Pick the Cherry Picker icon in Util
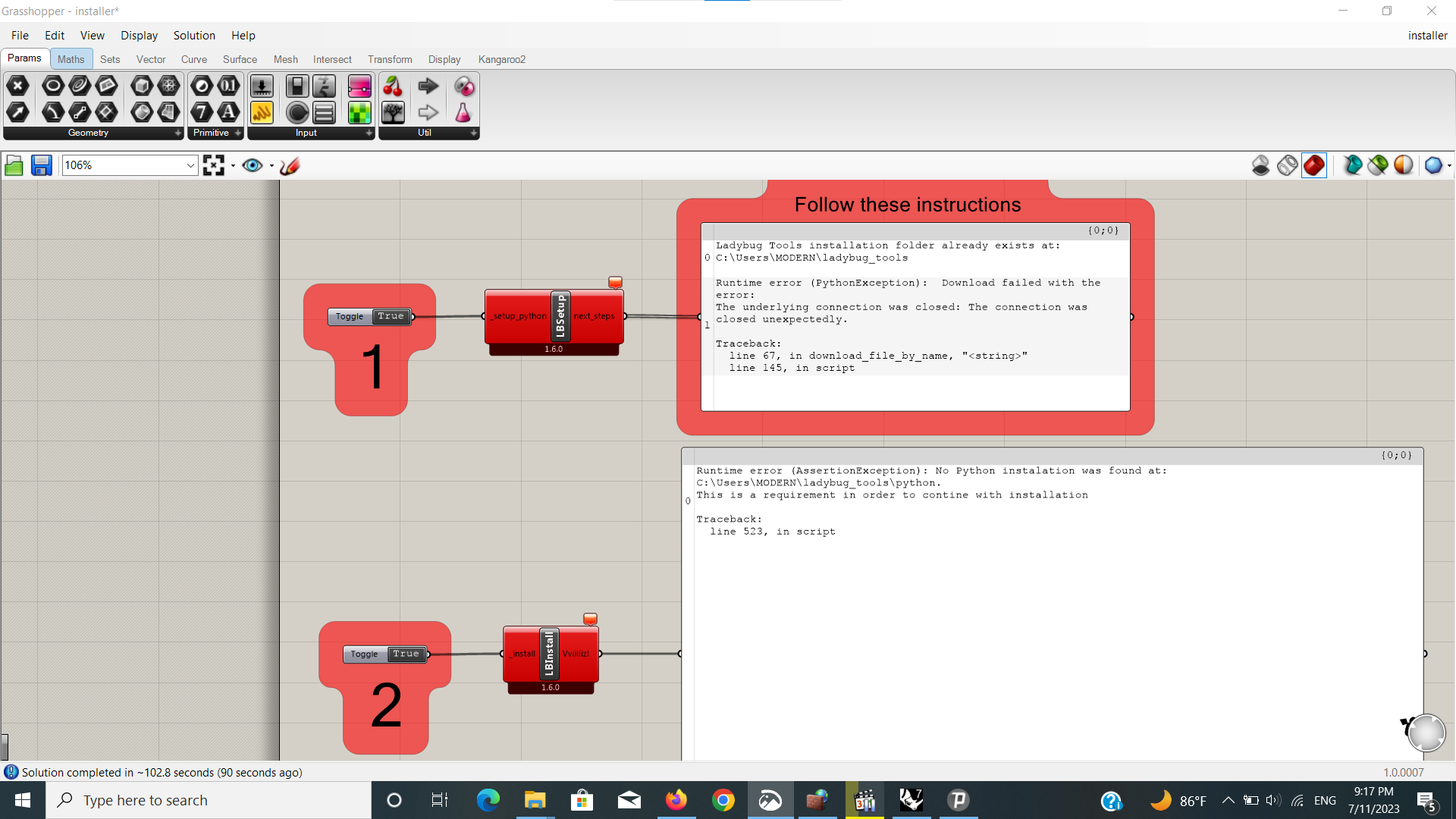1456x819 pixels. tap(392, 86)
